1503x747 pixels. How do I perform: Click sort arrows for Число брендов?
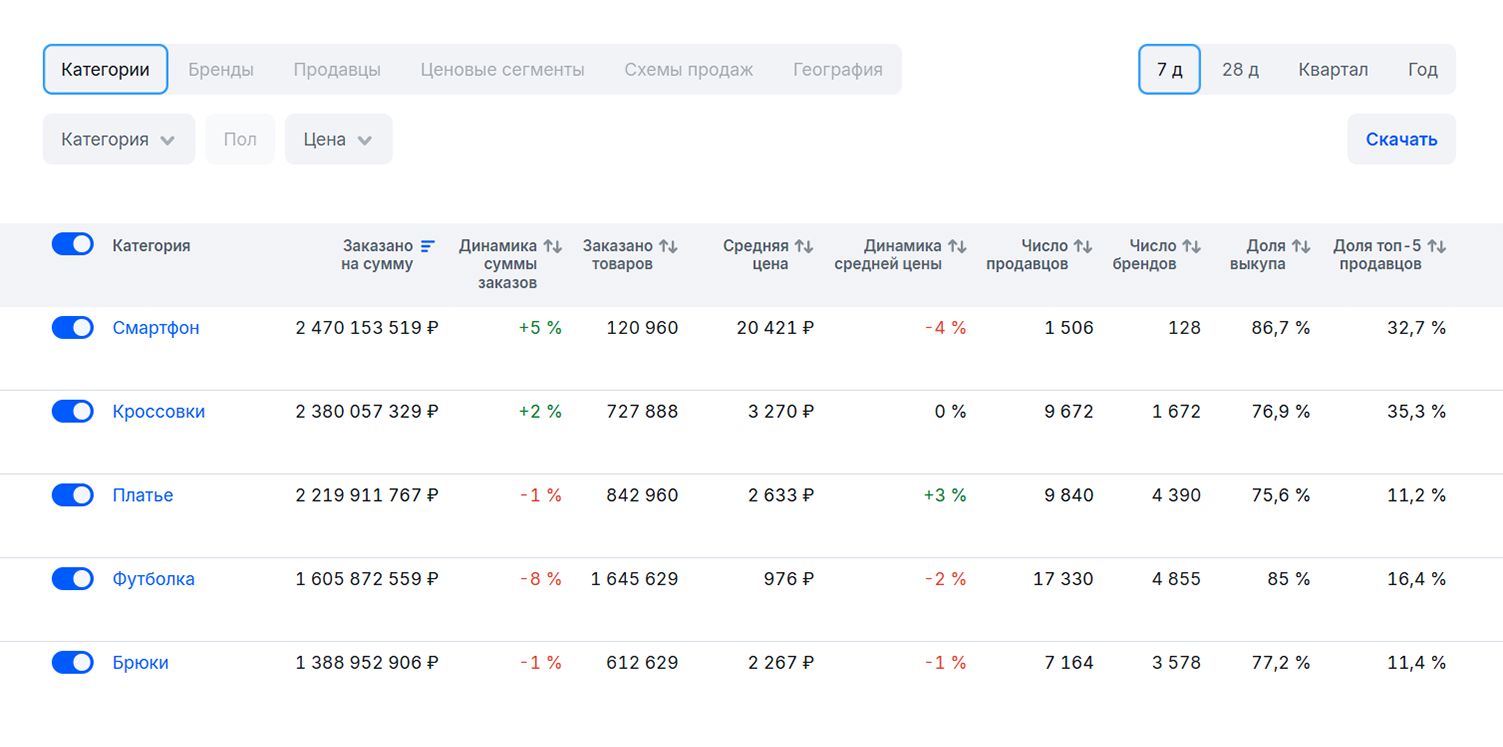[x=1191, y=246]
